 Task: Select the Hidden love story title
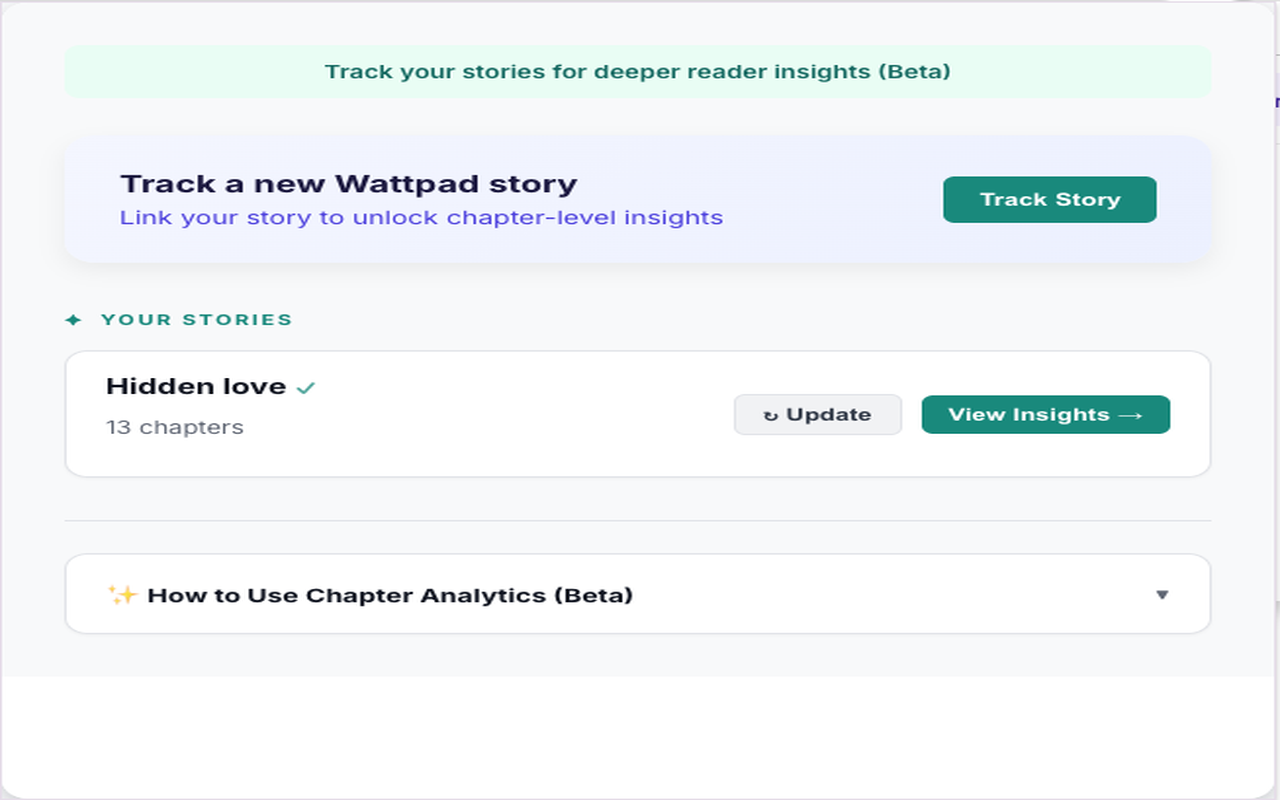196,386
